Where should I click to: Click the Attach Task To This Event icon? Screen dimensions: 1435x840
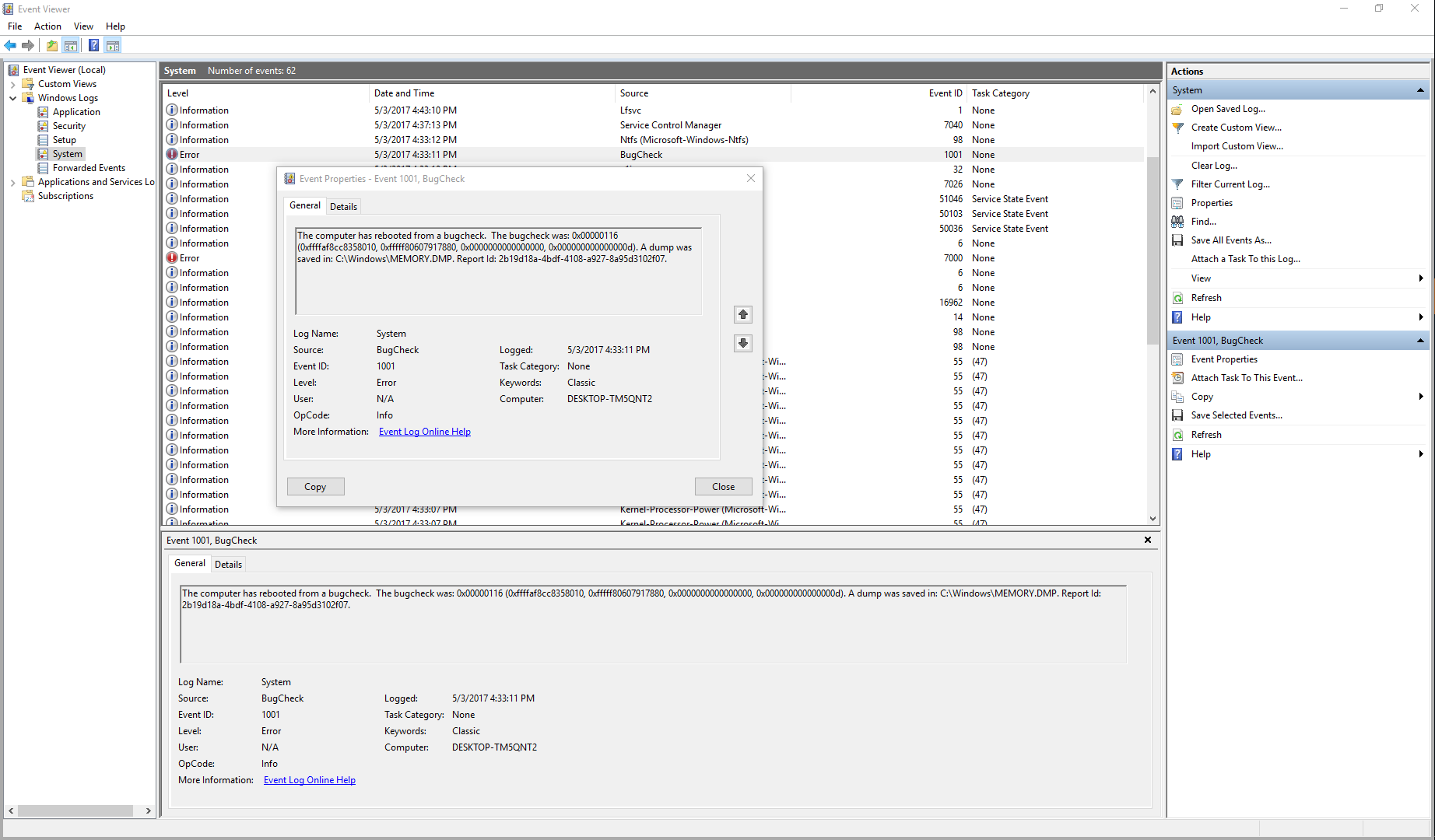[1177, 378]
